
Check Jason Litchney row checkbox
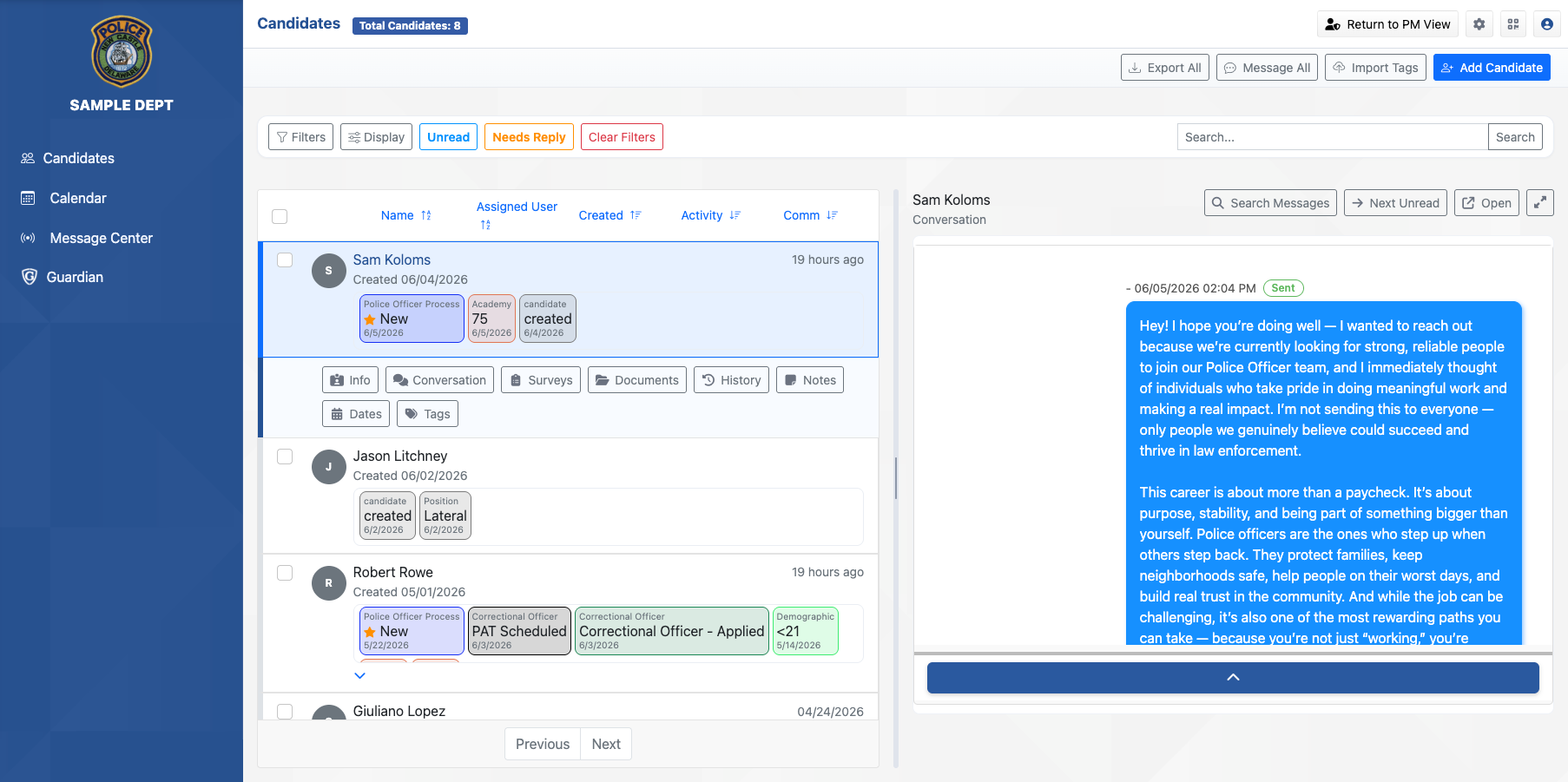click(285, 456)
